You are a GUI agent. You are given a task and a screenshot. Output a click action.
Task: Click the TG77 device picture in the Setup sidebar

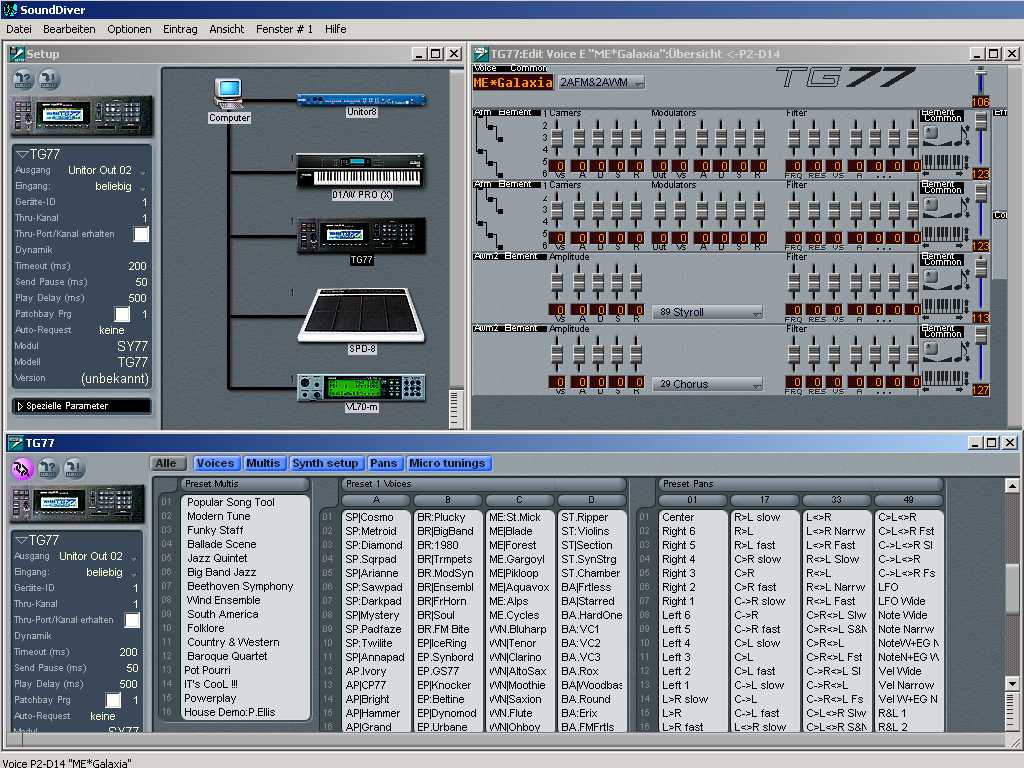point(82,116)
